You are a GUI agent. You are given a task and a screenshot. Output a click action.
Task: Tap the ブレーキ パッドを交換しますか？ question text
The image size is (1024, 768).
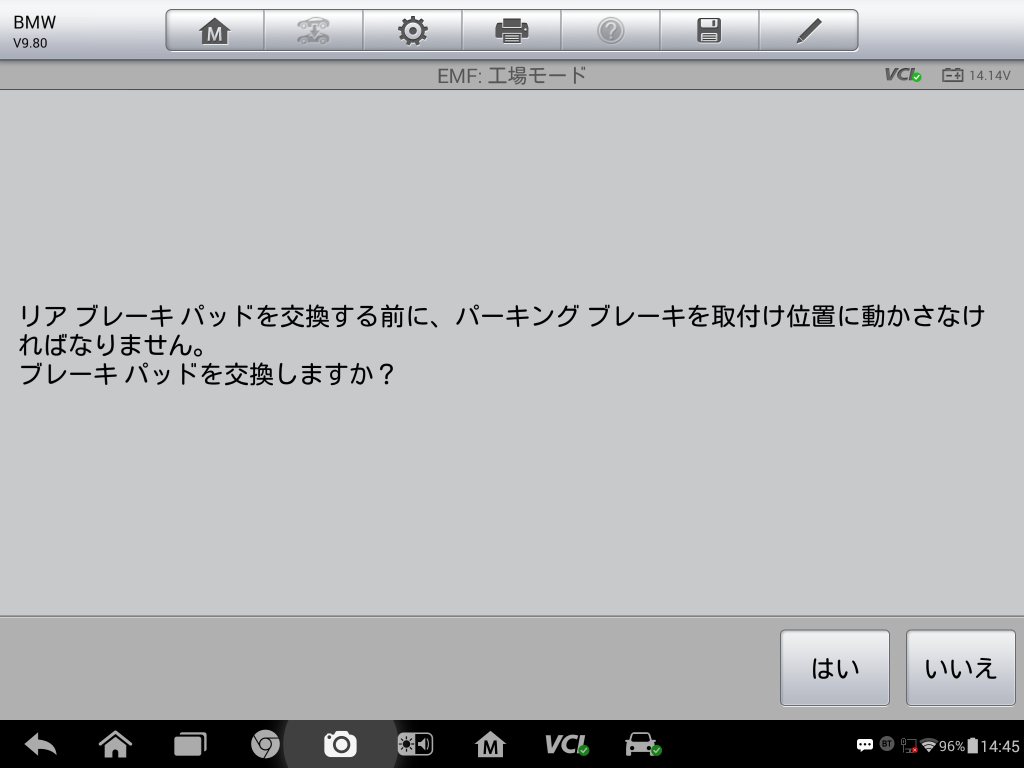pos(207,374)
